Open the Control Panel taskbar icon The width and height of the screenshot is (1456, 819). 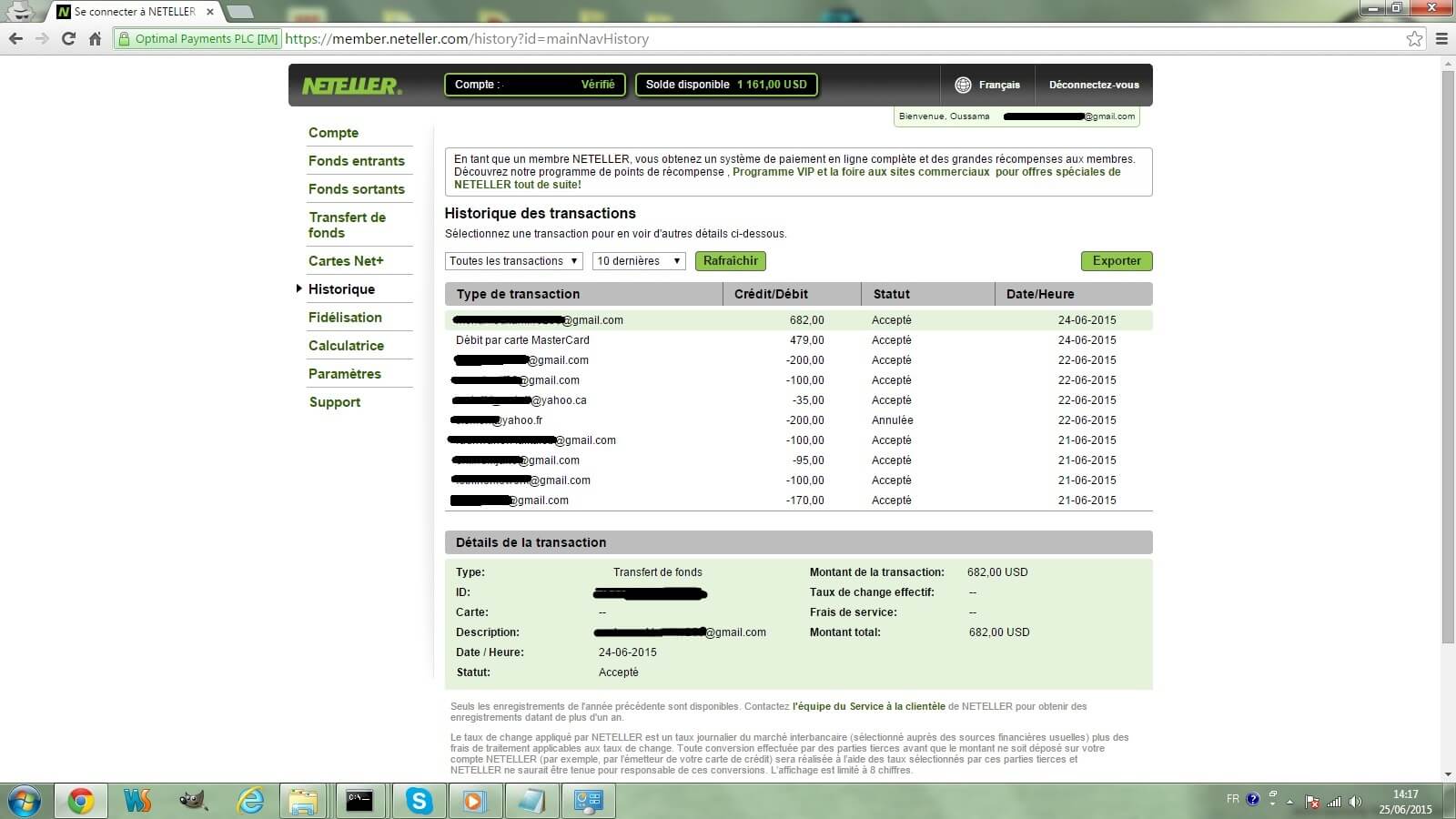coord(589,801)
